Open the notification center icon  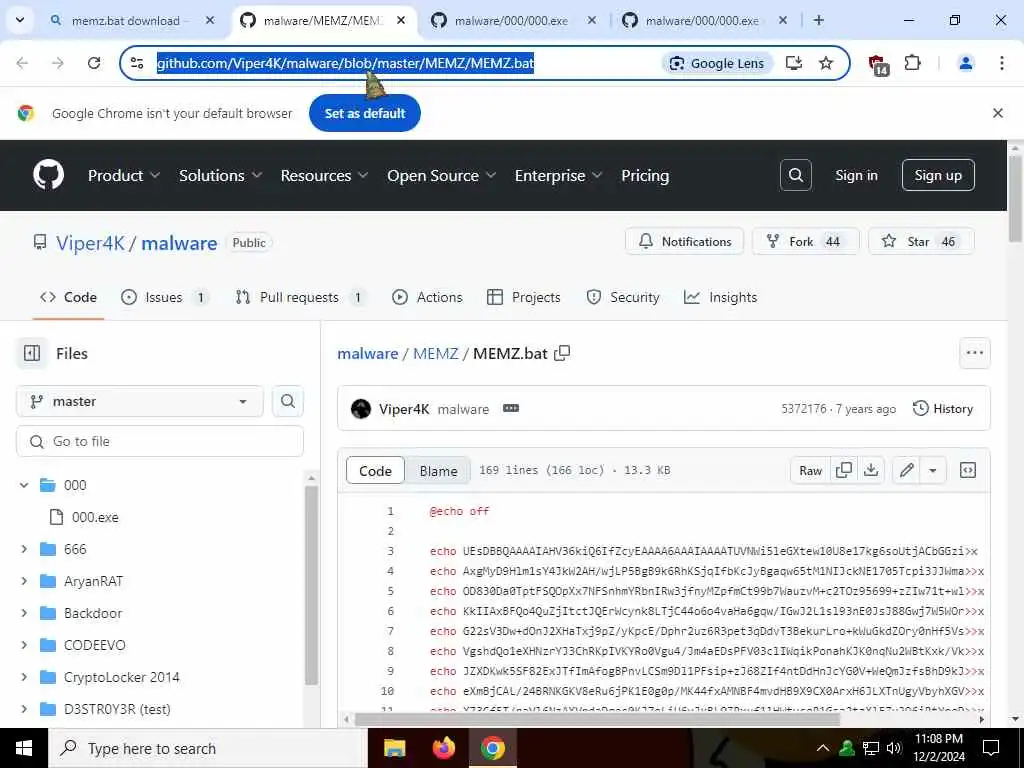coord(991,748)
